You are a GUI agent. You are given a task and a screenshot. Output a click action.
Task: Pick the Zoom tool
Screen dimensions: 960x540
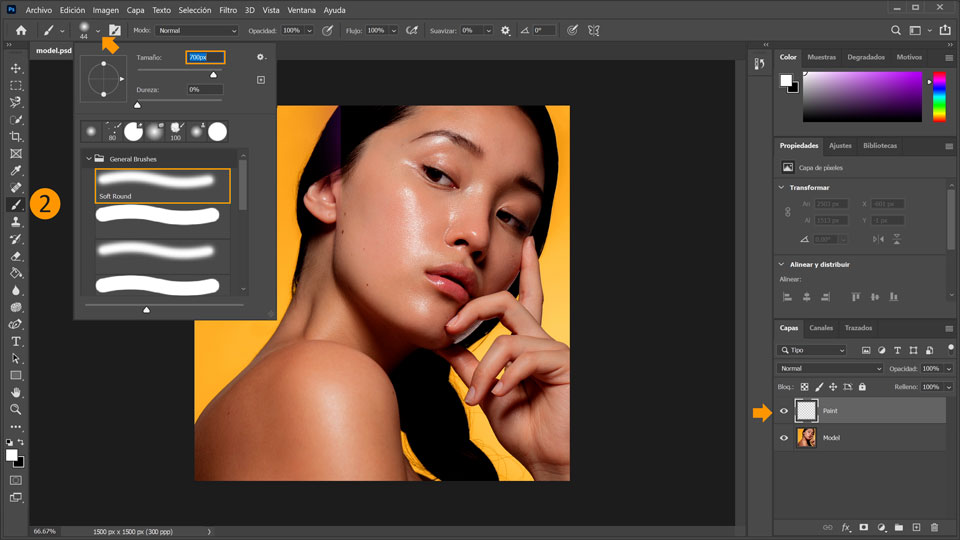(x=16, y=409)
